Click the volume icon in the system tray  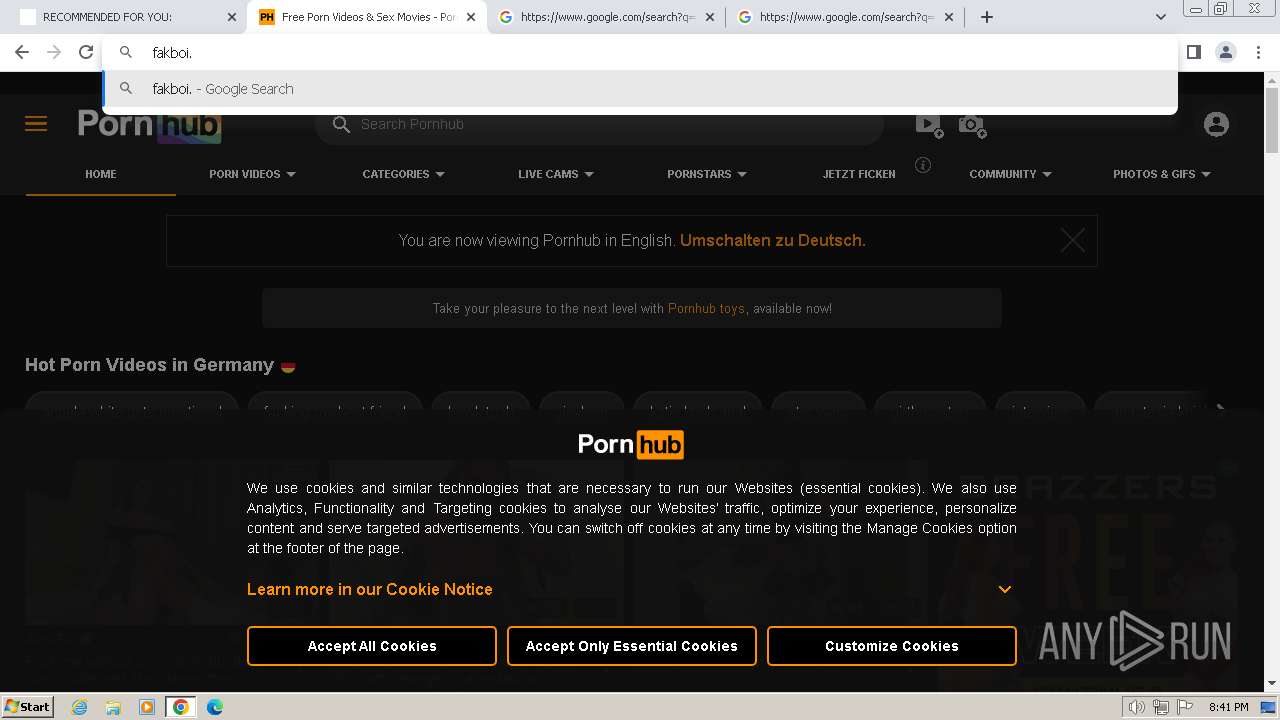click(1137, 707)
